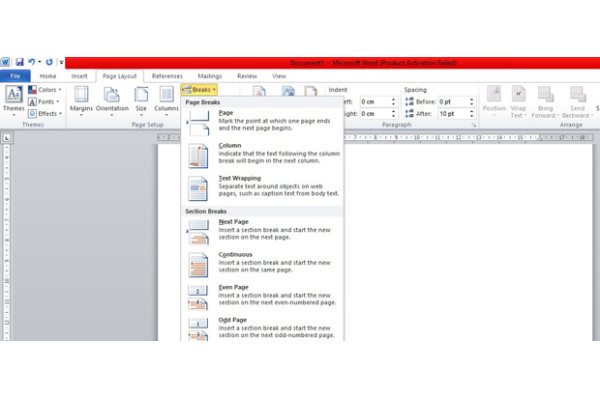Click the Spacing After icon
This screenshot has height=399, width=600.
[x=409, y=114]
